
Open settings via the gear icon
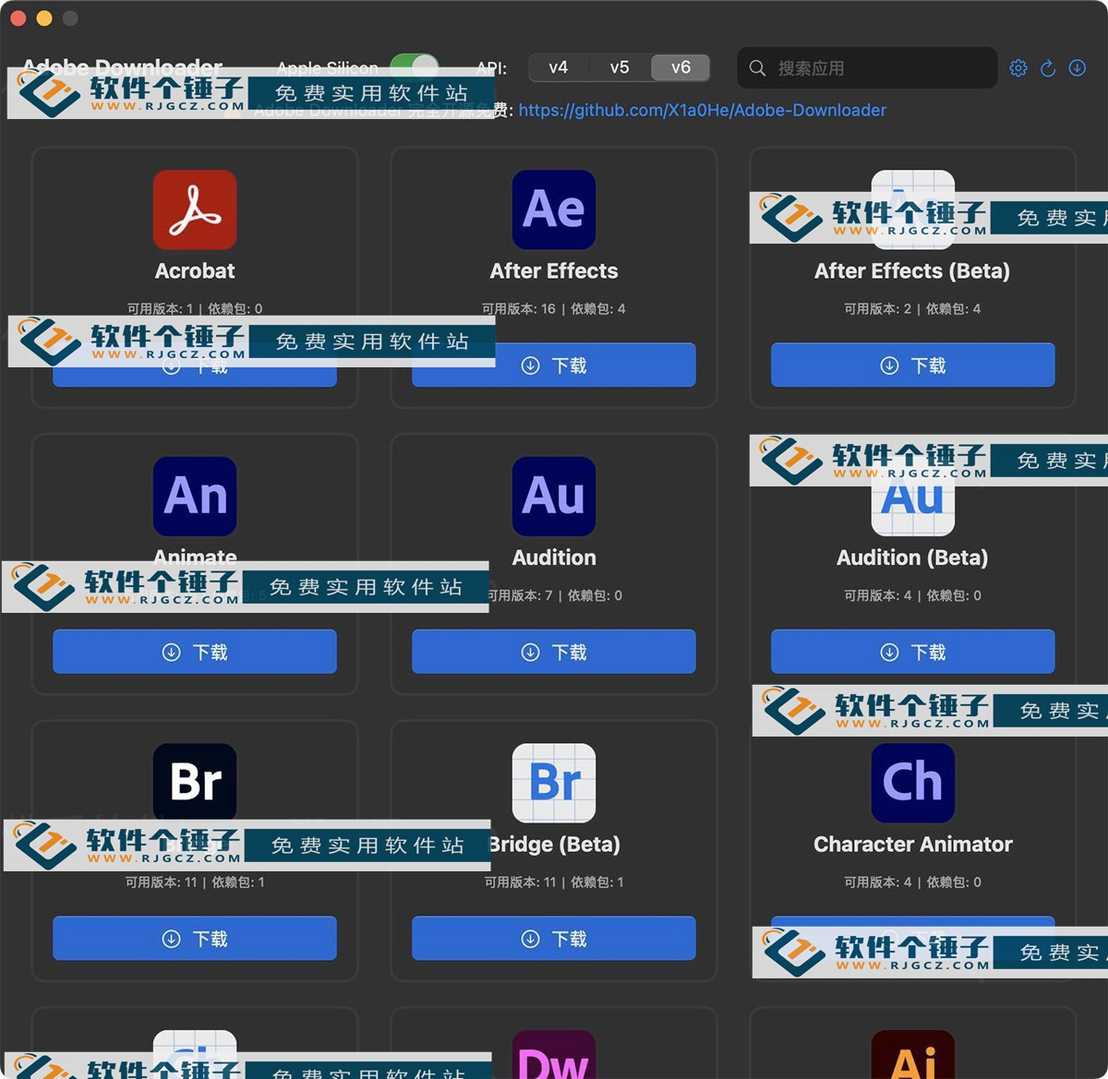(x=1018, y=68)
